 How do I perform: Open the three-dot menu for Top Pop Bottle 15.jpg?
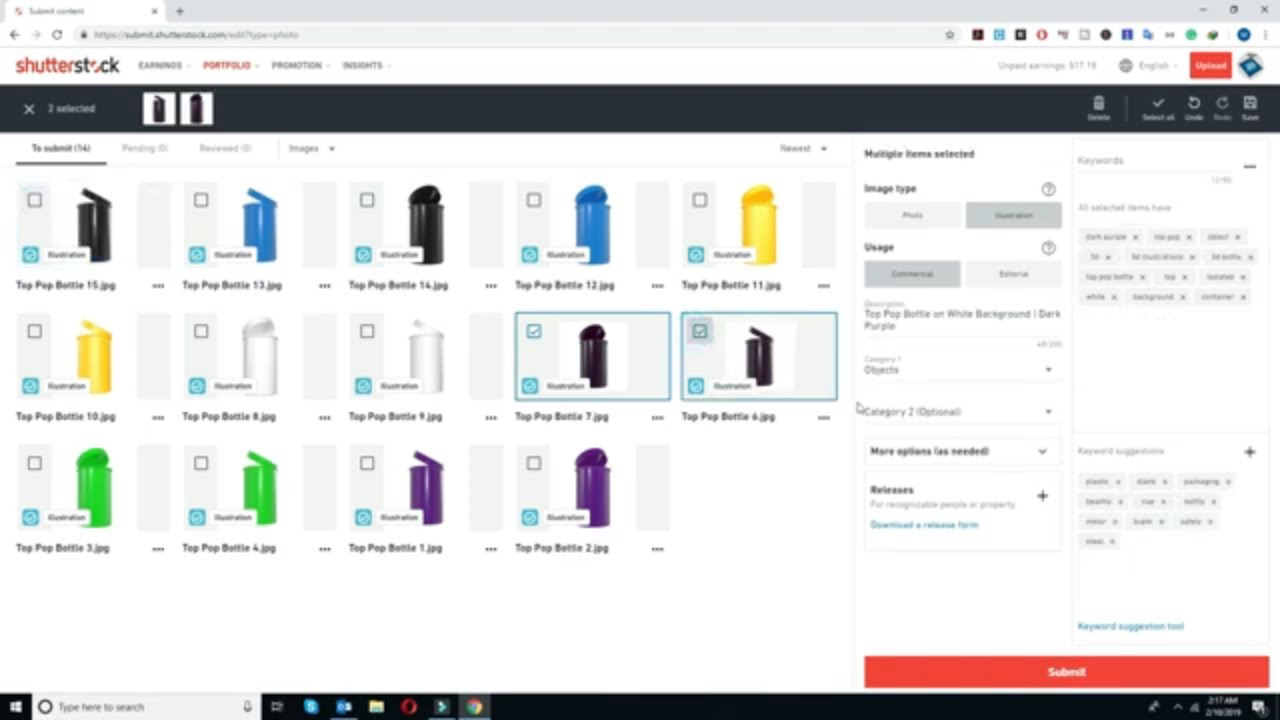pos(158,286)
